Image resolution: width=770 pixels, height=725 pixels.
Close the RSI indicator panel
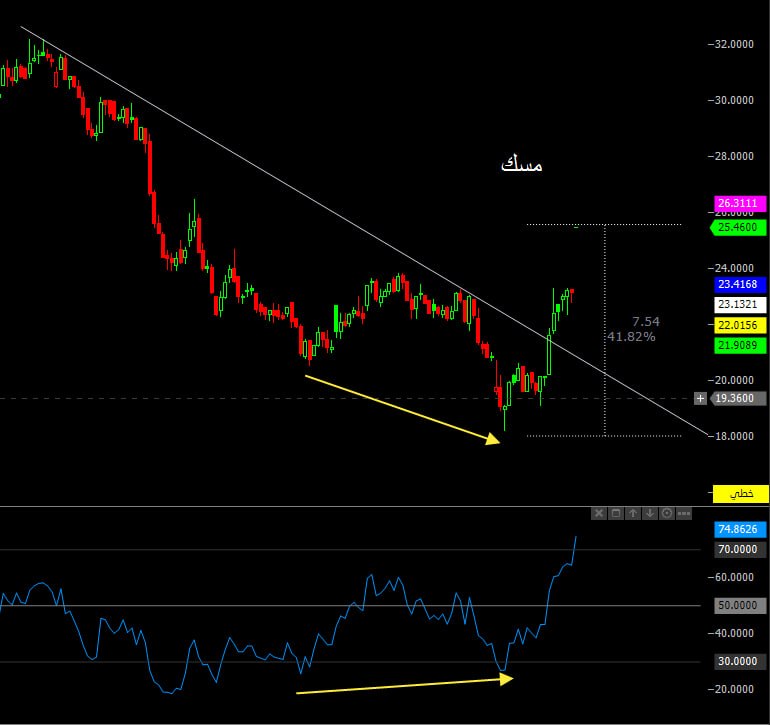coord(599,514)
